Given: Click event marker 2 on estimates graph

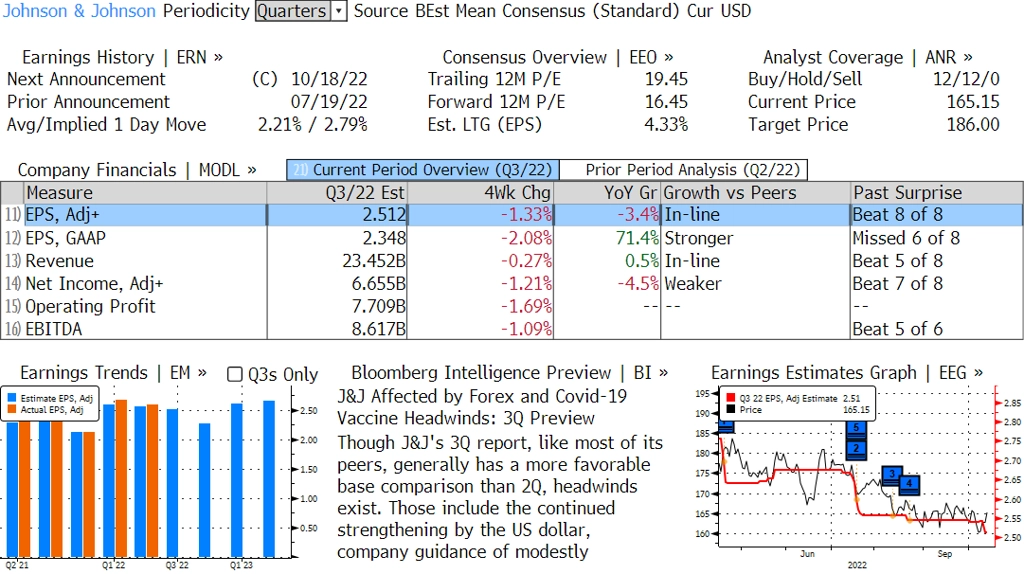Looking at the screenshot, I should click(856, 449).
